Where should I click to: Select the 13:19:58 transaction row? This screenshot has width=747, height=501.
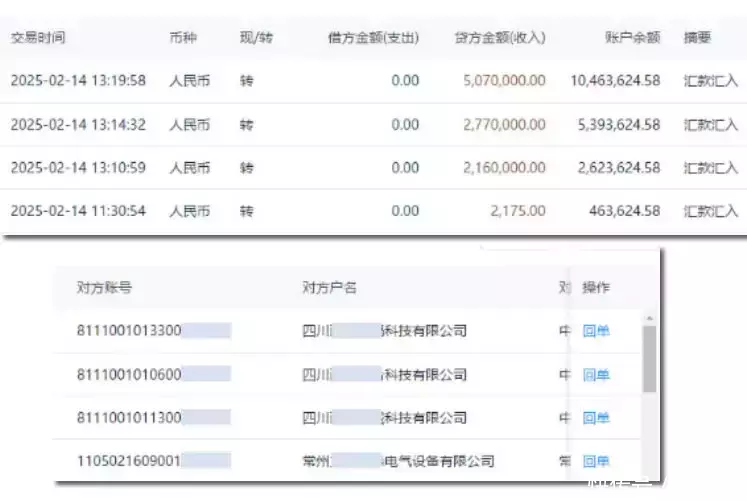(x=78, y=81)
